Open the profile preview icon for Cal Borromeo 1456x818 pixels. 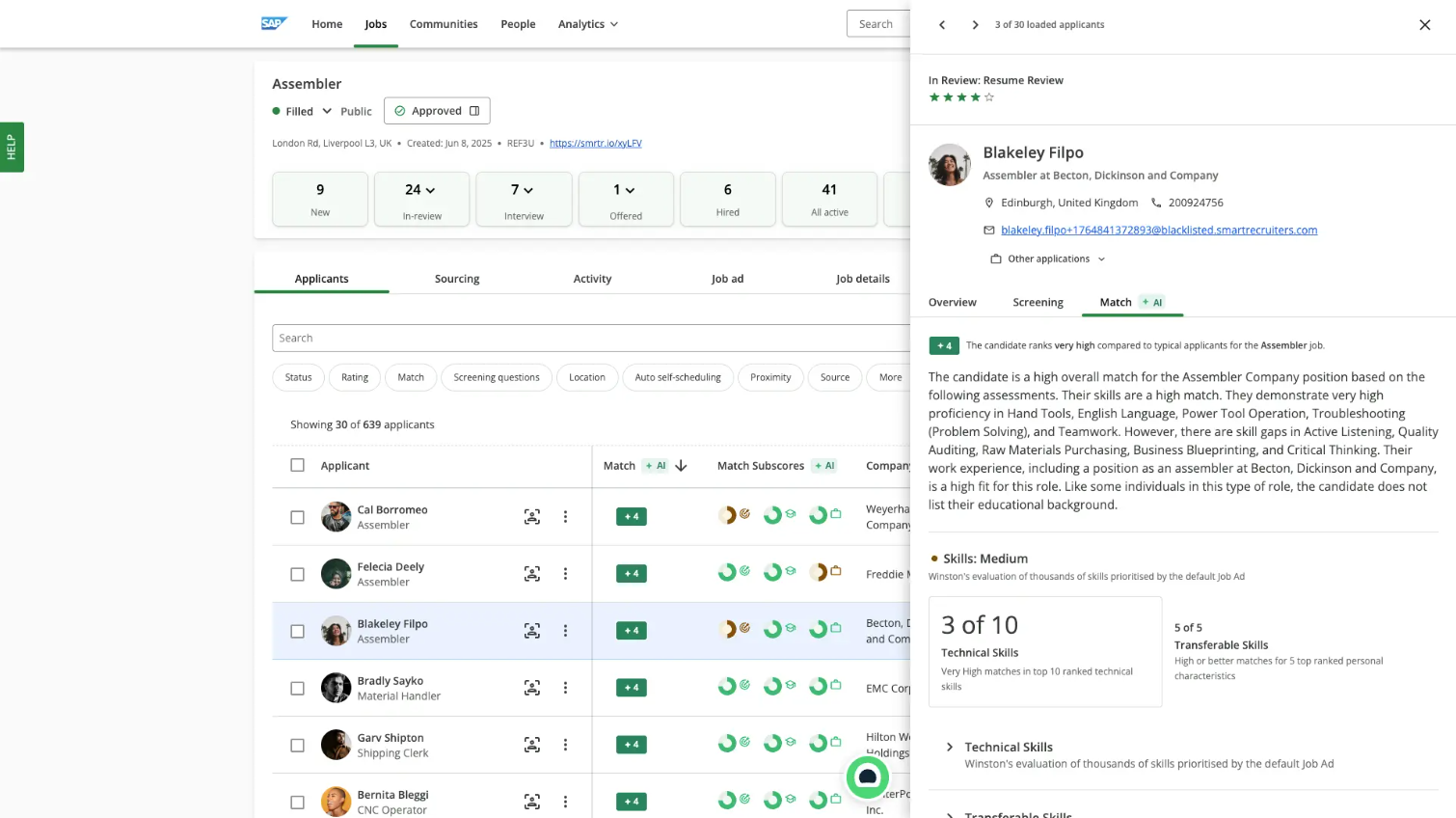(532, 517)
